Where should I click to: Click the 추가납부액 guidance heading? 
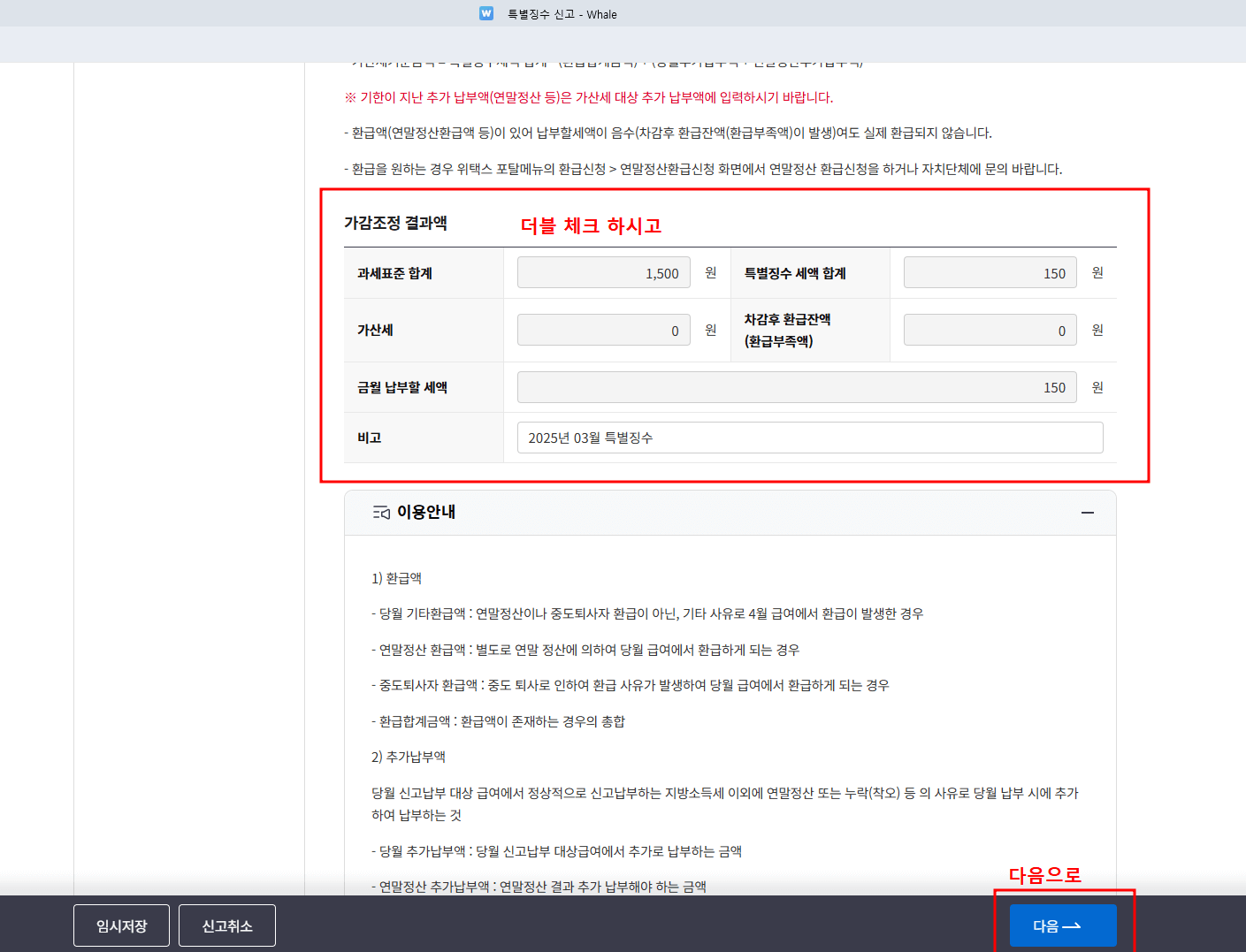[408, 757]
